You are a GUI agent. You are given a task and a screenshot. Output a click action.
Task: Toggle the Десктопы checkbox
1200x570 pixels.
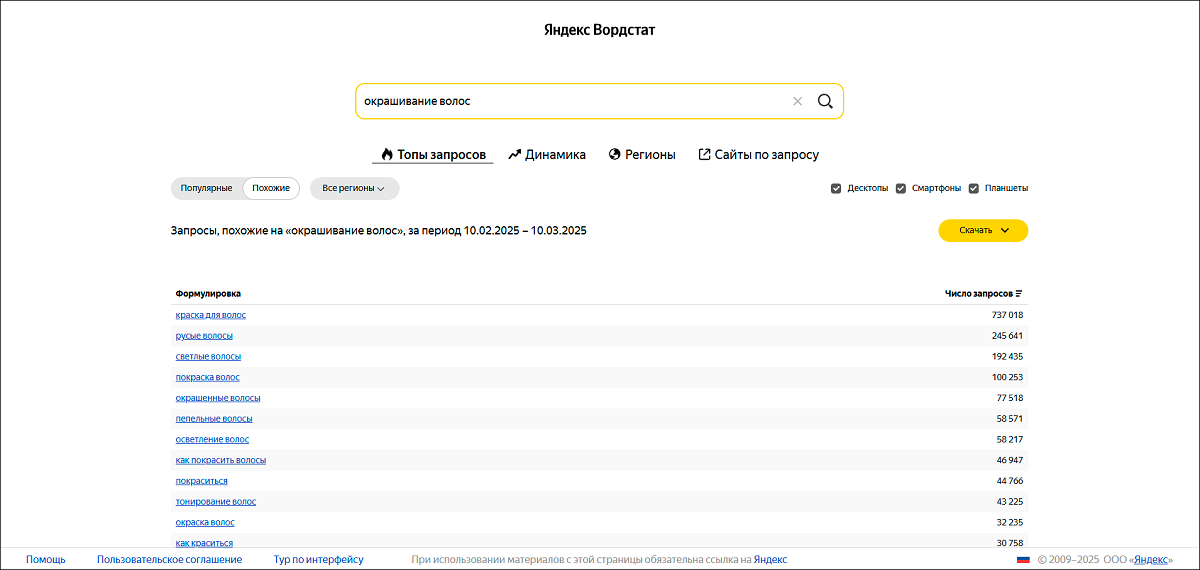[x=836, y=188]
